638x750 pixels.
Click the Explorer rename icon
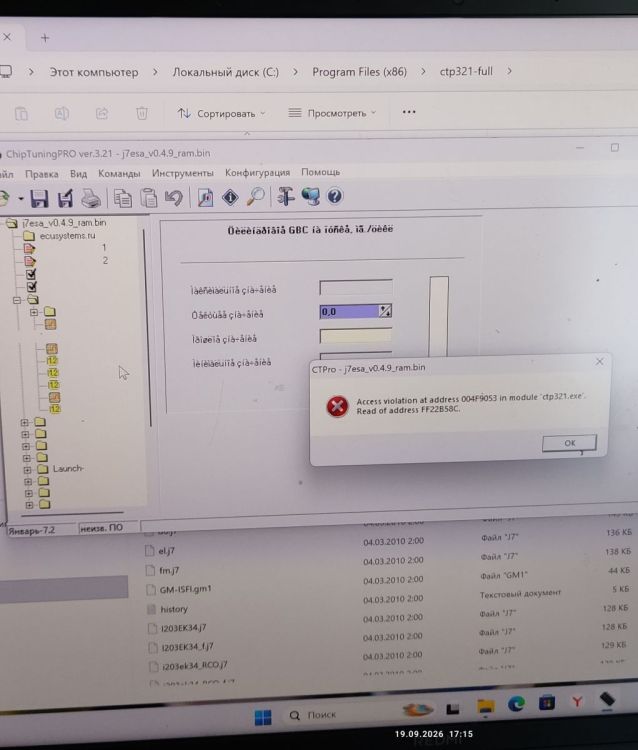pyautogui.click(x=61, y=113)
